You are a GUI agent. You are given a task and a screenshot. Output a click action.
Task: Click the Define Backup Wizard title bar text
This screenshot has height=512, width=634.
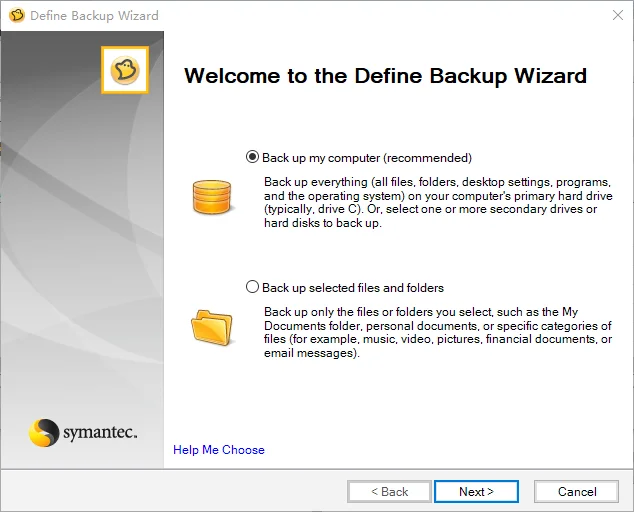pos(94,16)
